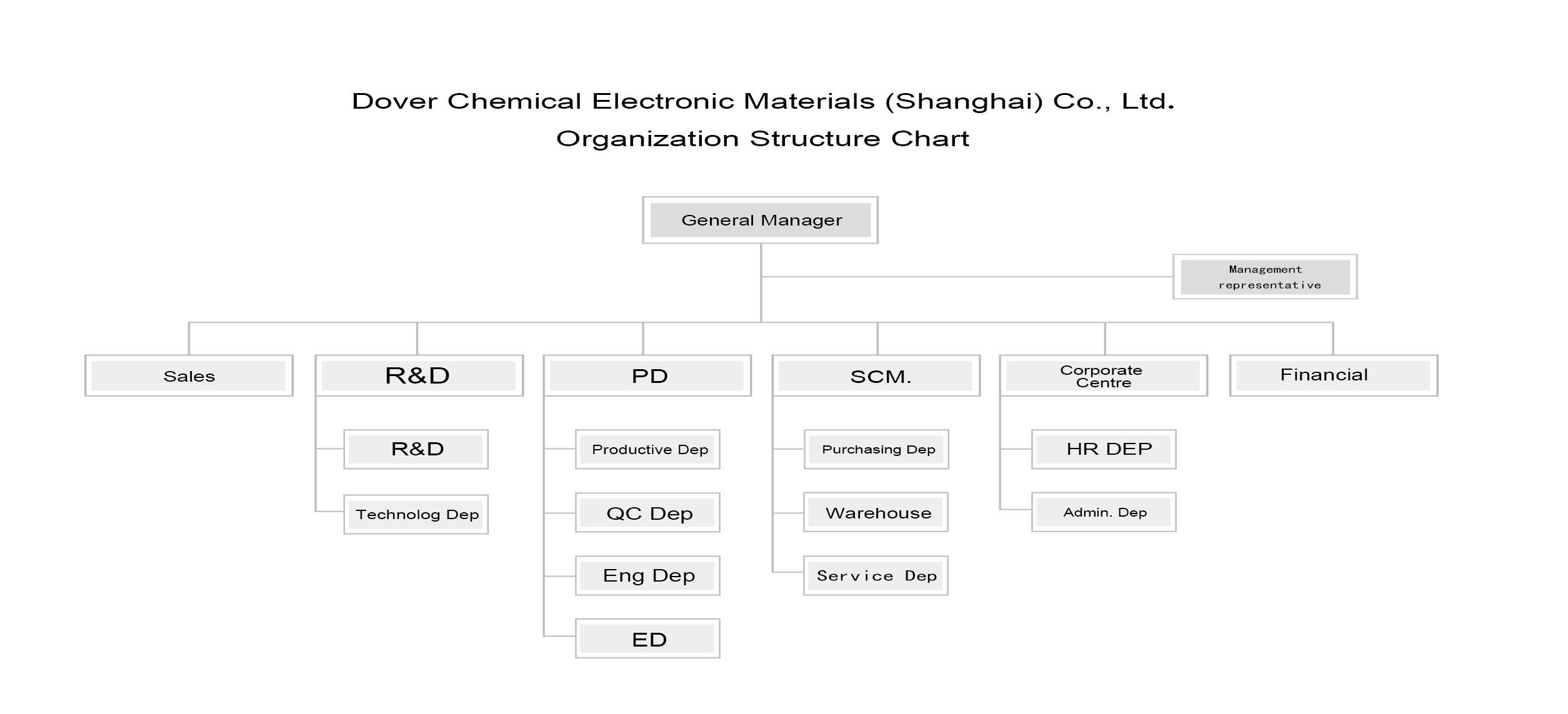Select the QC Dep box
Image resolution: width=1568 pixels, height=714 pixels.
pos(647,513)
